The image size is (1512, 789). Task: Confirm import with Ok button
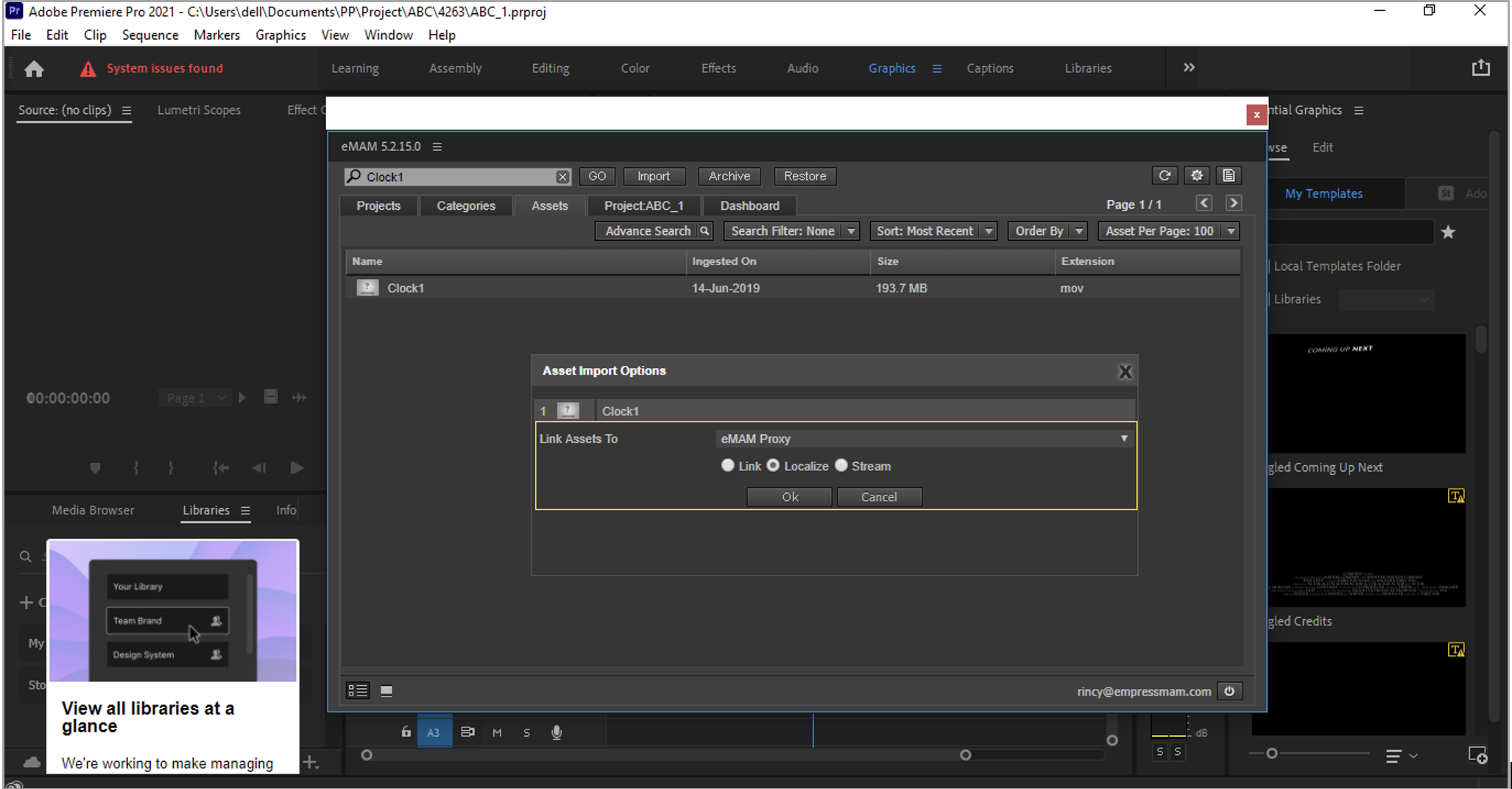tap(790, 497)
